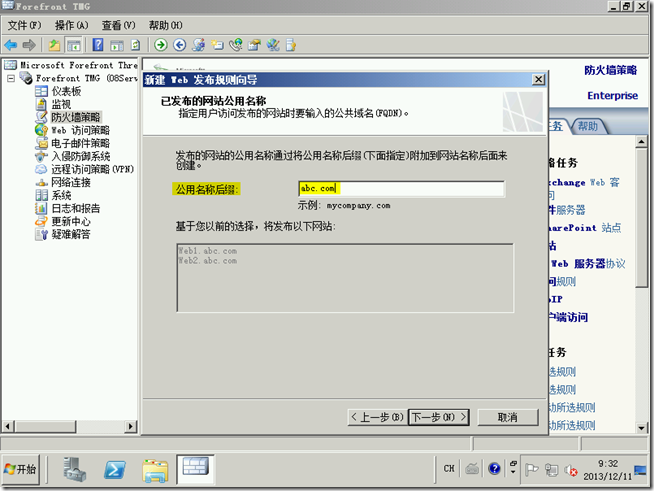Click right-pane scrollbar down arrow
The height and width of the screenshot is (491, 654).
click(641, 428)
